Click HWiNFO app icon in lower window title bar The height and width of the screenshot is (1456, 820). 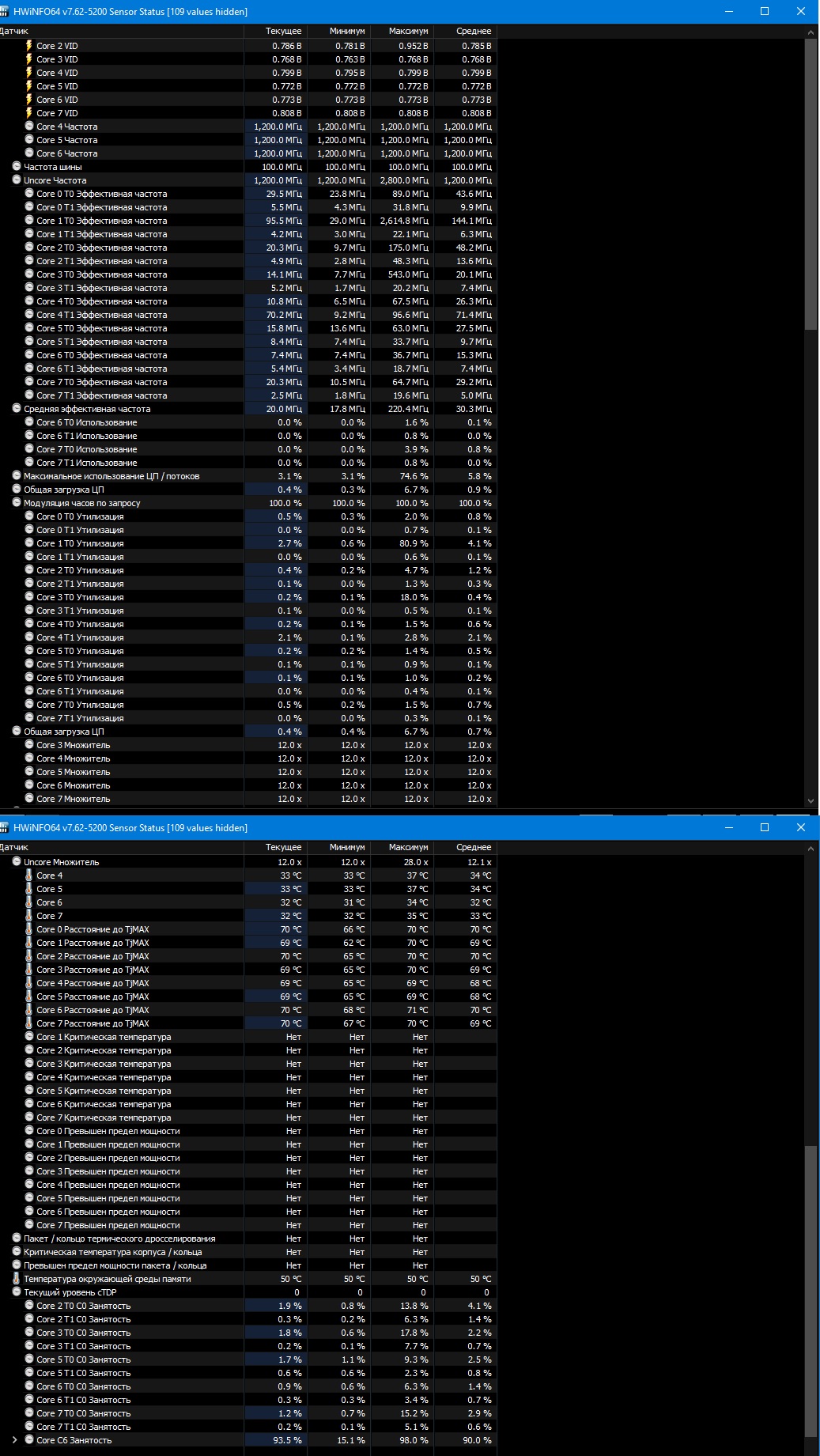point(6,828)
